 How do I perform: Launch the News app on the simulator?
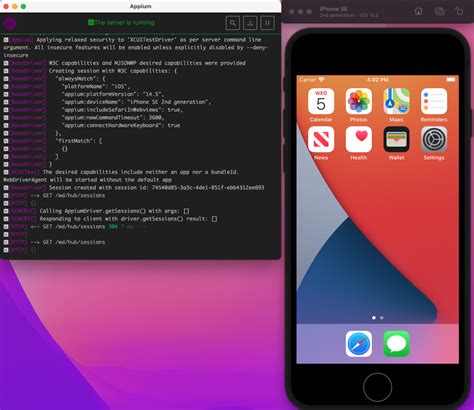(321, 139)
